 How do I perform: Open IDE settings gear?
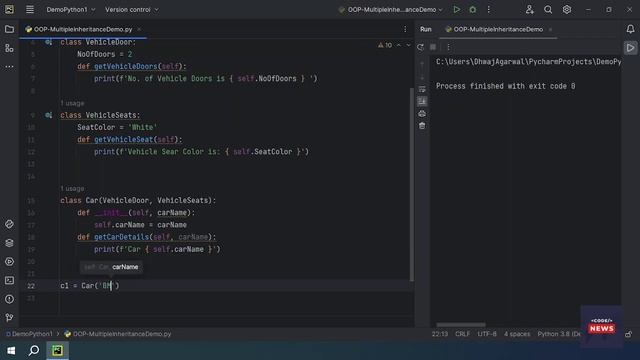pos(567,9)
